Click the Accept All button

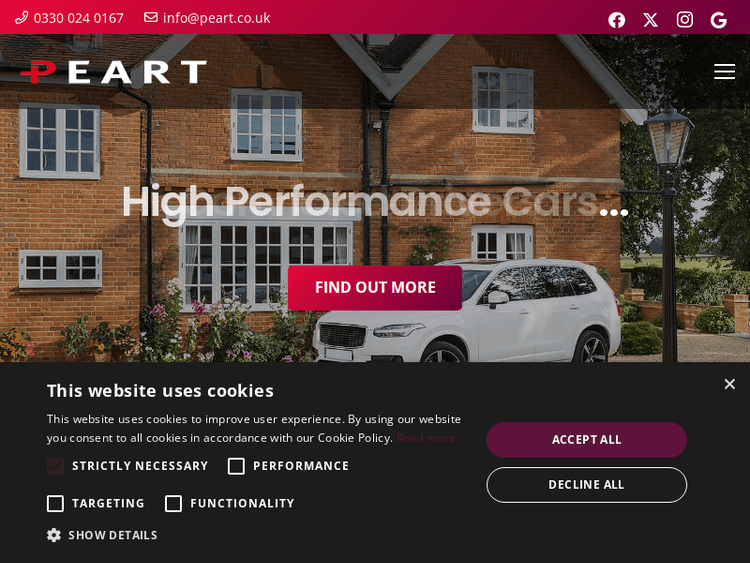pyautogui.click(x=586, y=440)
